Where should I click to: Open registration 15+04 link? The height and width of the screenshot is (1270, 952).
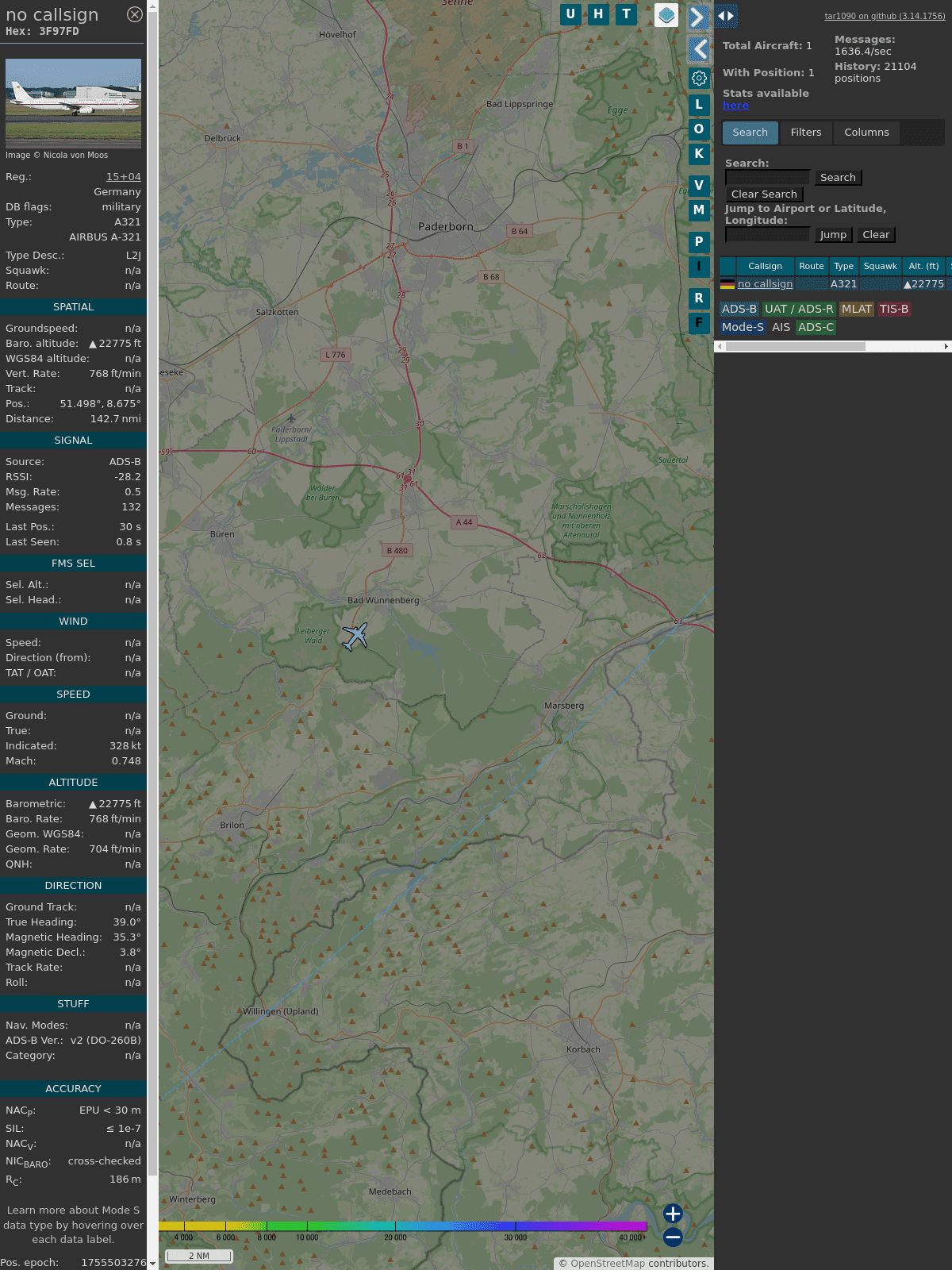pyautogui.click(x=124, y=177)
